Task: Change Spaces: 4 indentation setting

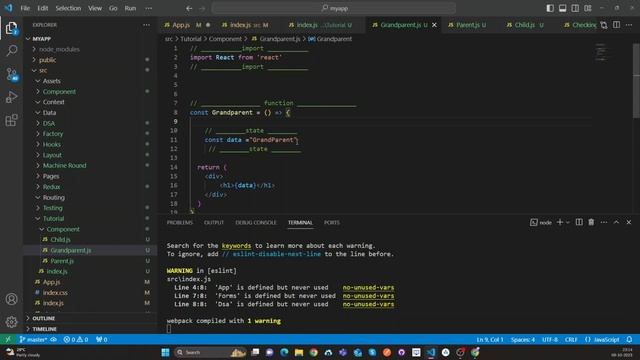Action: coord(523,340)
